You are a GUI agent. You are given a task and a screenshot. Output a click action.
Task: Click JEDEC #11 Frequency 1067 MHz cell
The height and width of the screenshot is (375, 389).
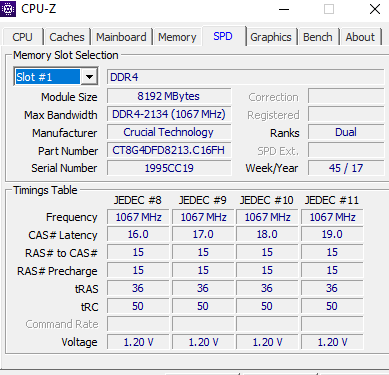tap(332, 217)
